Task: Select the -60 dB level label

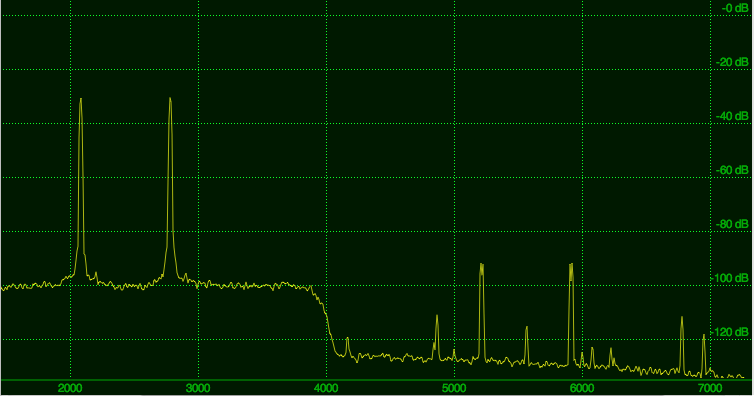Action: coord(732,170)
